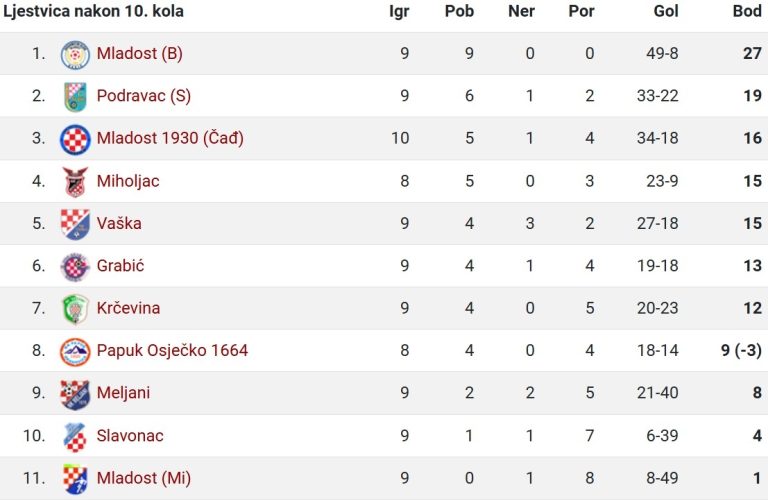Click the Bod column header
The image size is (768, 501).
tap(747, 11)
